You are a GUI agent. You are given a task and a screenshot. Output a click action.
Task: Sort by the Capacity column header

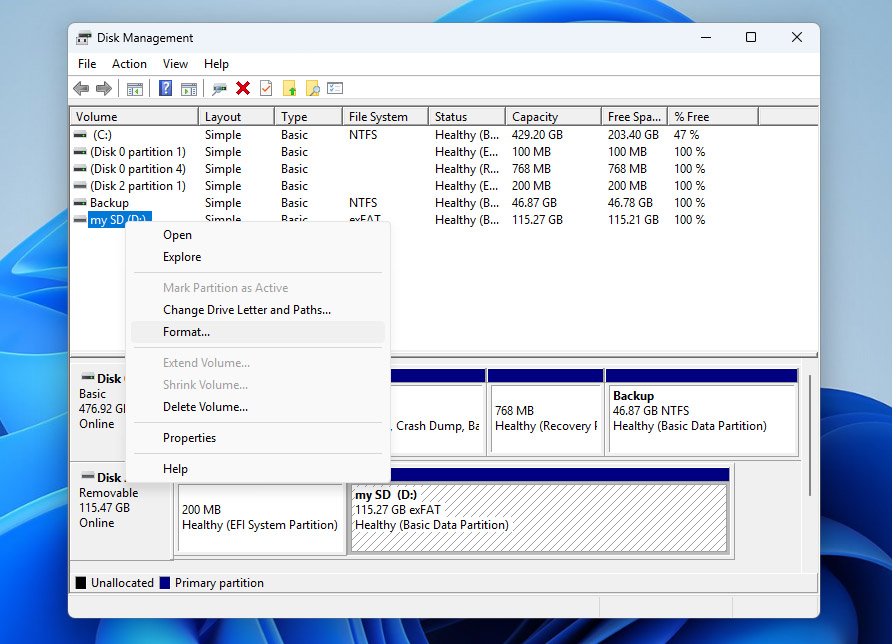point(553,117)
